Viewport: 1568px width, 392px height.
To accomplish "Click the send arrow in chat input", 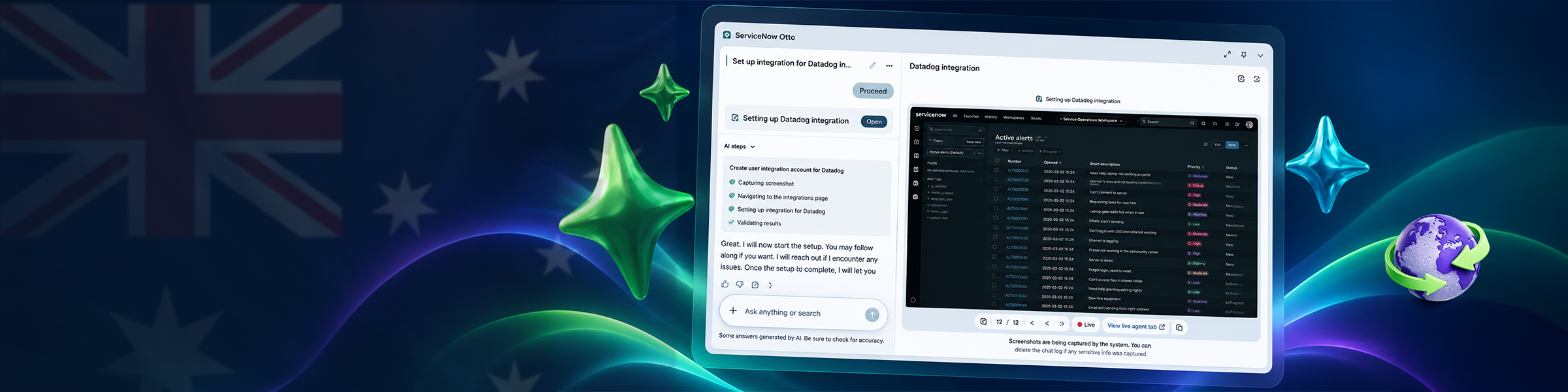I will coord(872,315).
